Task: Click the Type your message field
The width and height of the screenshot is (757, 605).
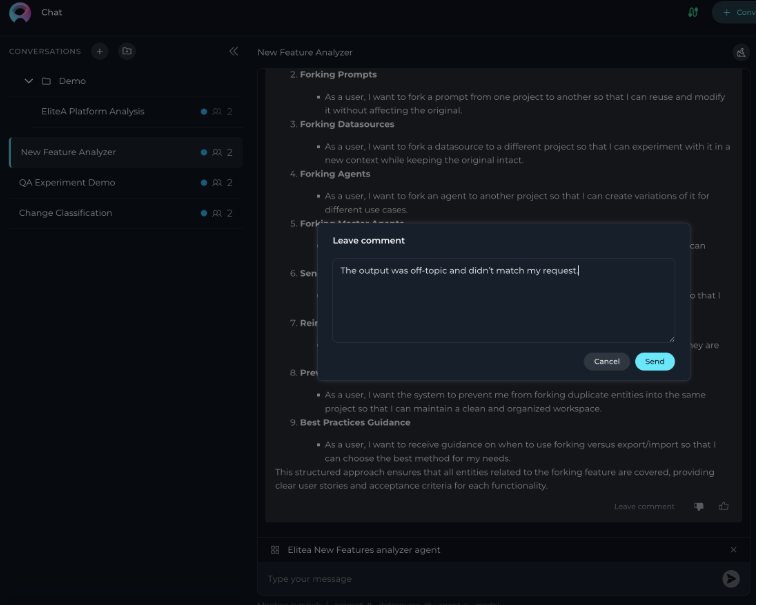Action: click(492, 578)
